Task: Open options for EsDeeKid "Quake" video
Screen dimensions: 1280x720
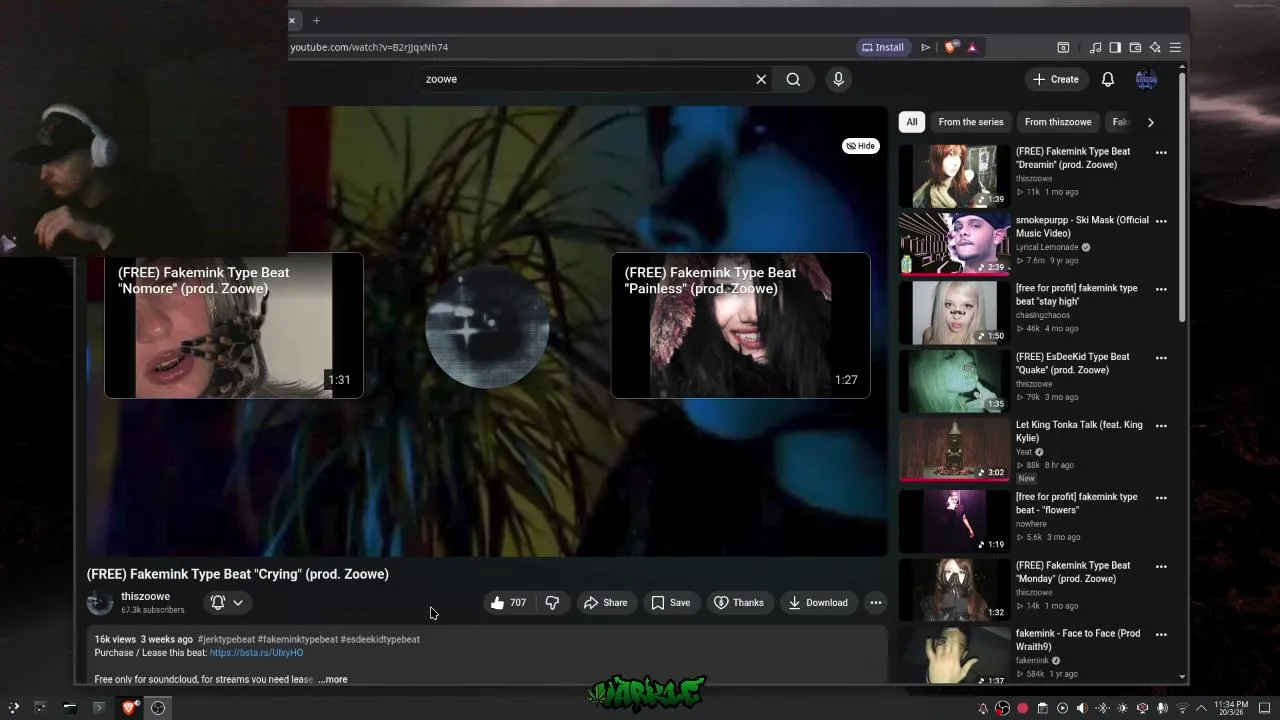Action: click(x=1161, y=358)
